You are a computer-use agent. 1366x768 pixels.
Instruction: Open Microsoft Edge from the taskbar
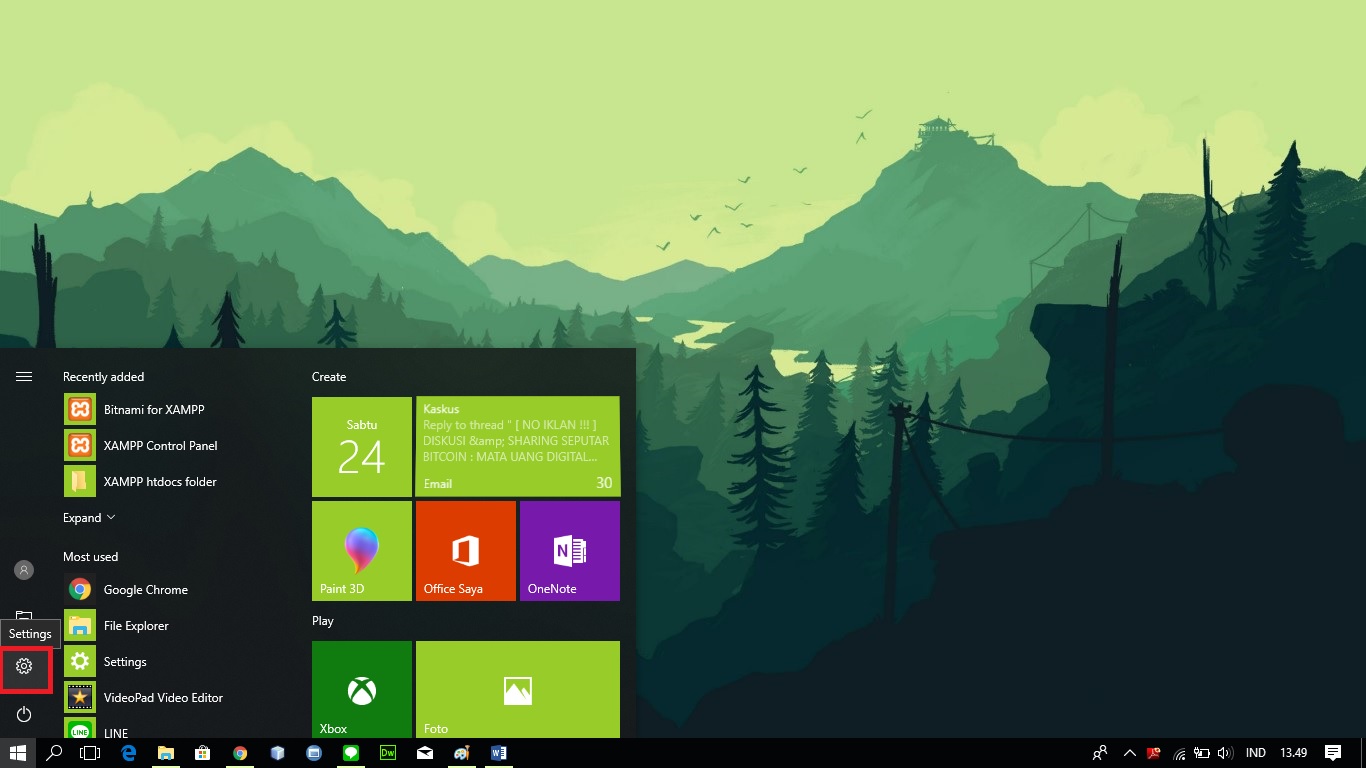(x=129, y=753)
